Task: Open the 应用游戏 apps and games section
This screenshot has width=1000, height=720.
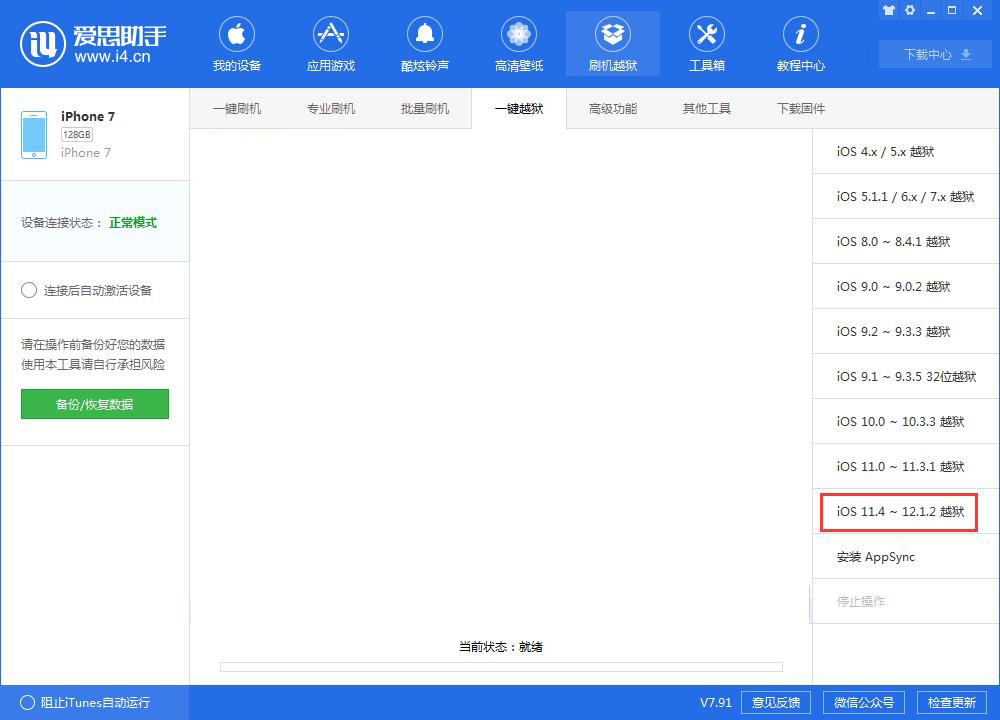Action: [331, 43]
